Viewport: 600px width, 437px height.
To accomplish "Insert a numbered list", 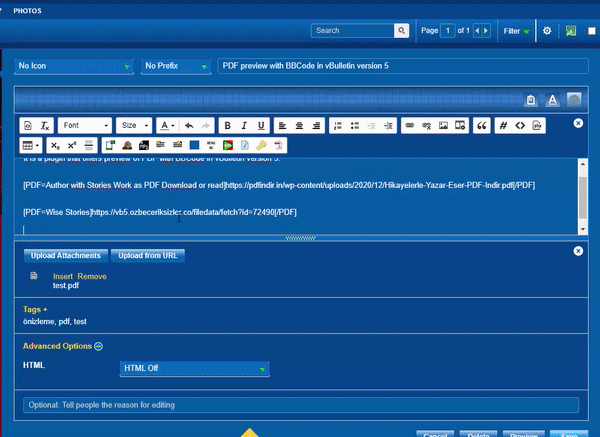I will click(338, 126).
